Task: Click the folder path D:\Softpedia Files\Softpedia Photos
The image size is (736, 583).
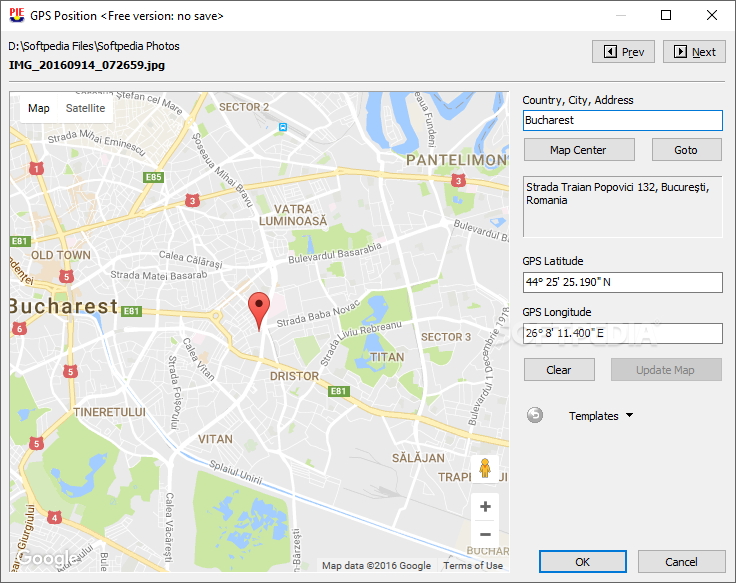Action: [94, 46]
